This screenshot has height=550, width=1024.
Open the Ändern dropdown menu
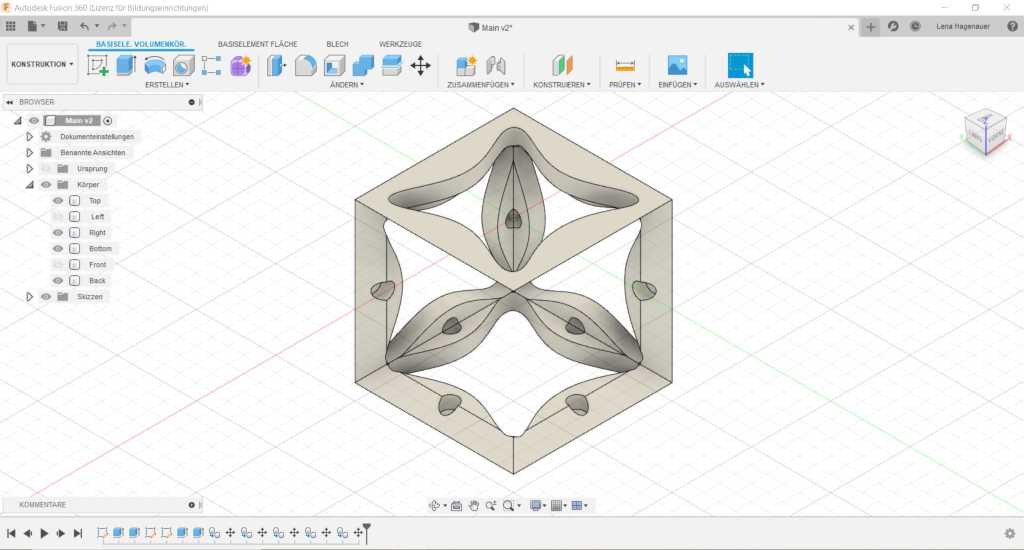(347, 84)
